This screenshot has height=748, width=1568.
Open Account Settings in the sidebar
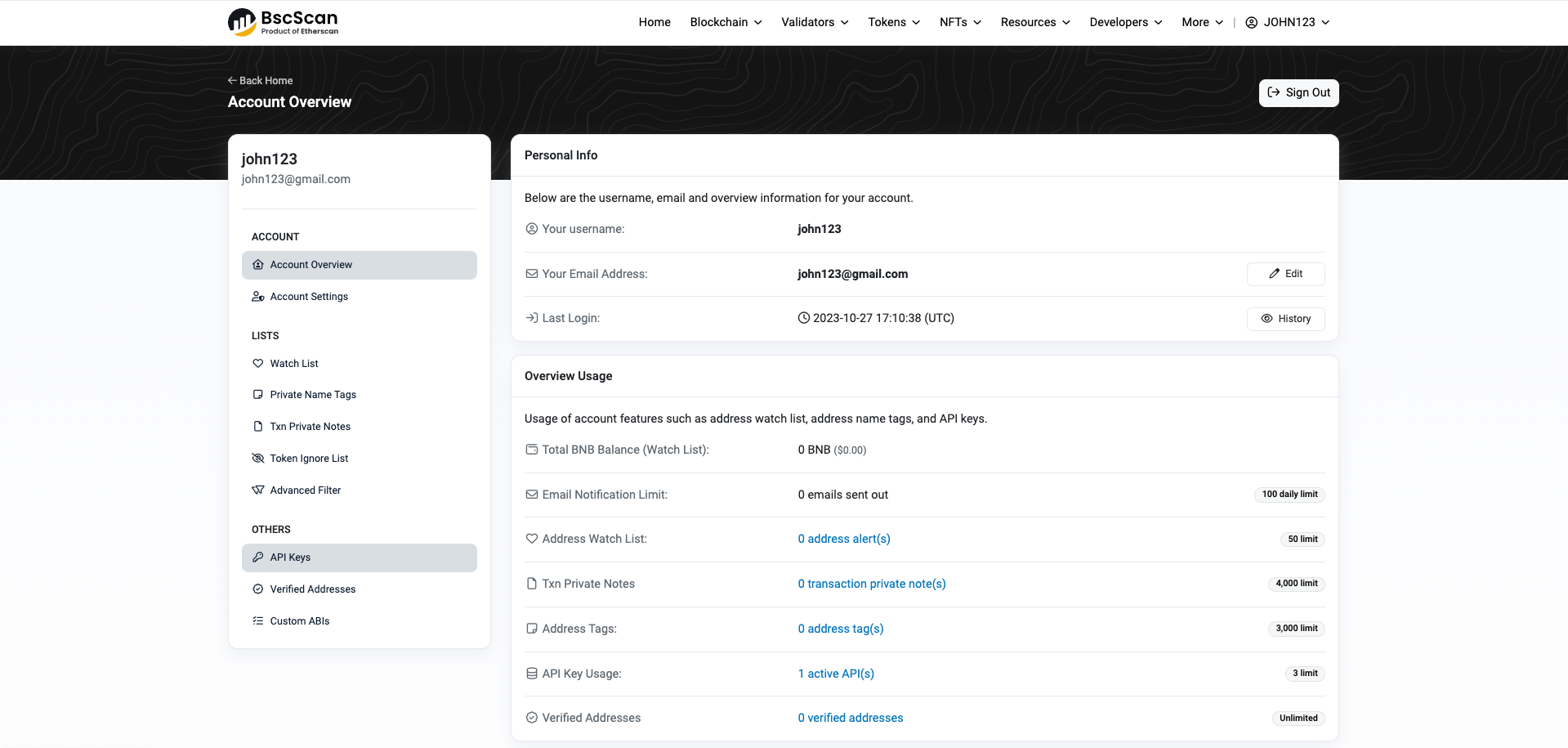(360, 297)
